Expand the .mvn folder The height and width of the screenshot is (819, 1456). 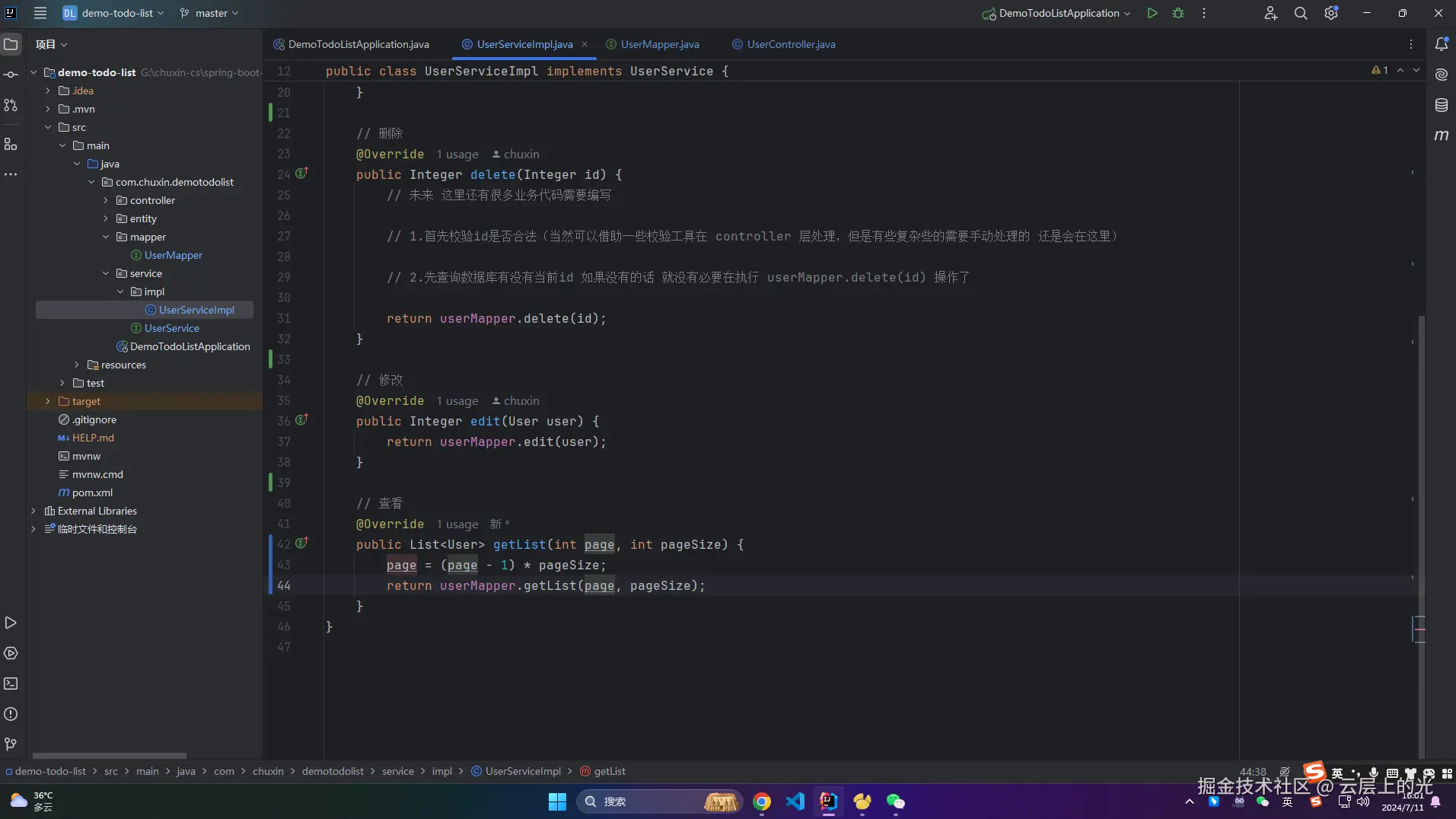(48, 109)
